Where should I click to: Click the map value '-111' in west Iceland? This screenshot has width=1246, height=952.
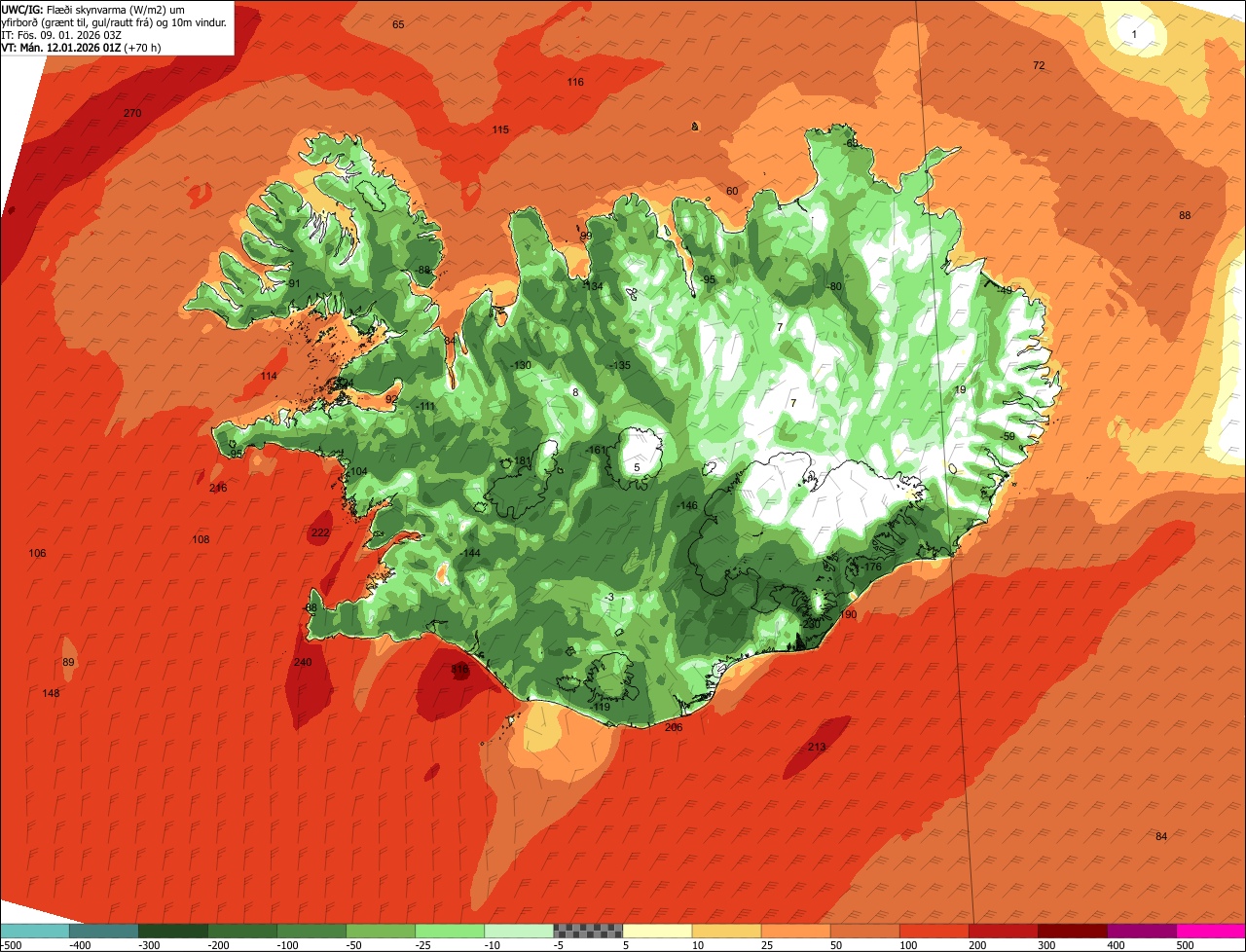426,406
